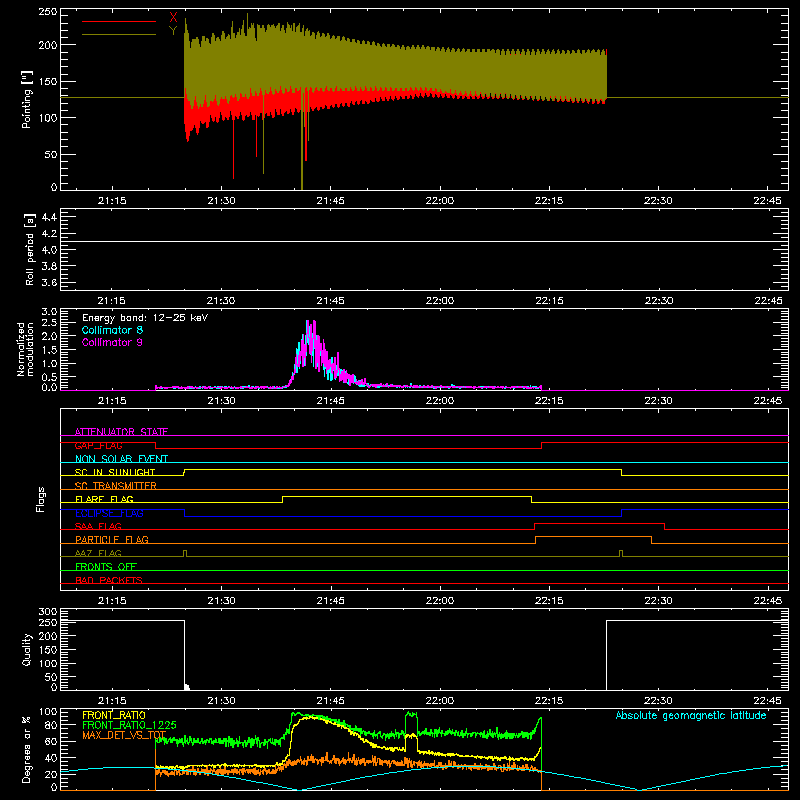Screen dimensions: 800x800
Task: Click the Collimator 8 legend label
Action: 112,330
